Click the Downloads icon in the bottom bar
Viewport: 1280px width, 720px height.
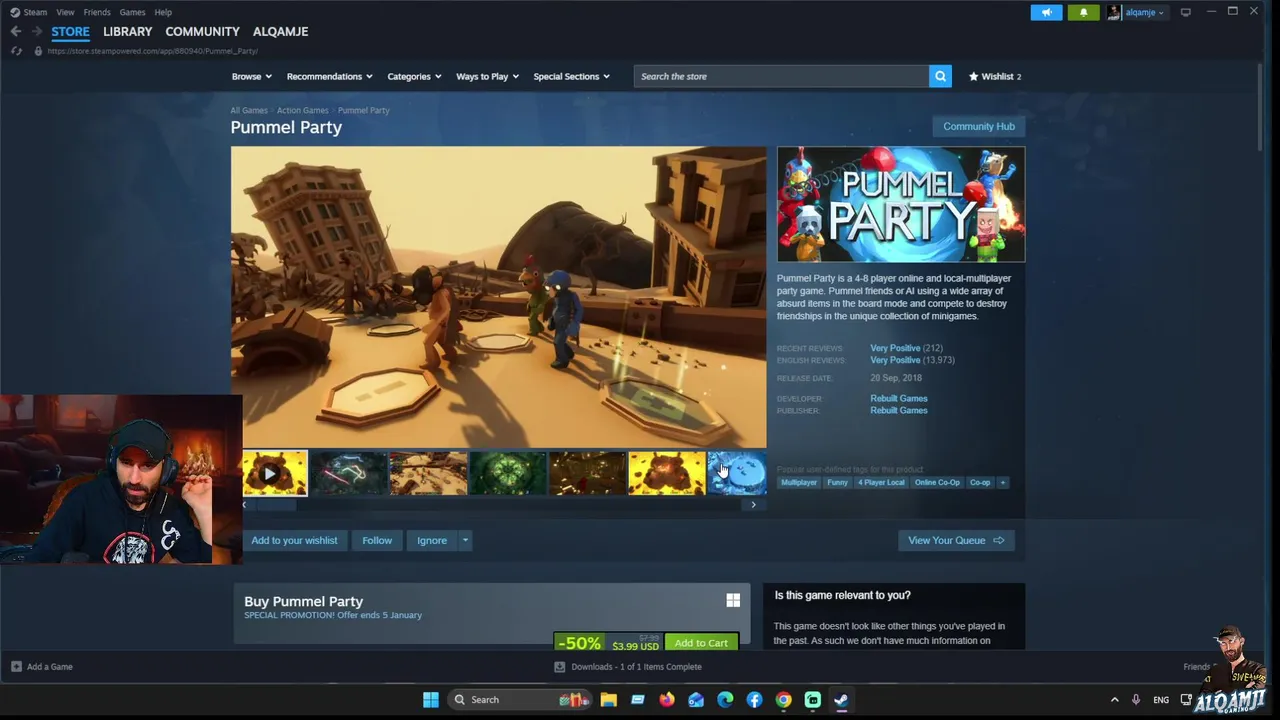[560, 666]
